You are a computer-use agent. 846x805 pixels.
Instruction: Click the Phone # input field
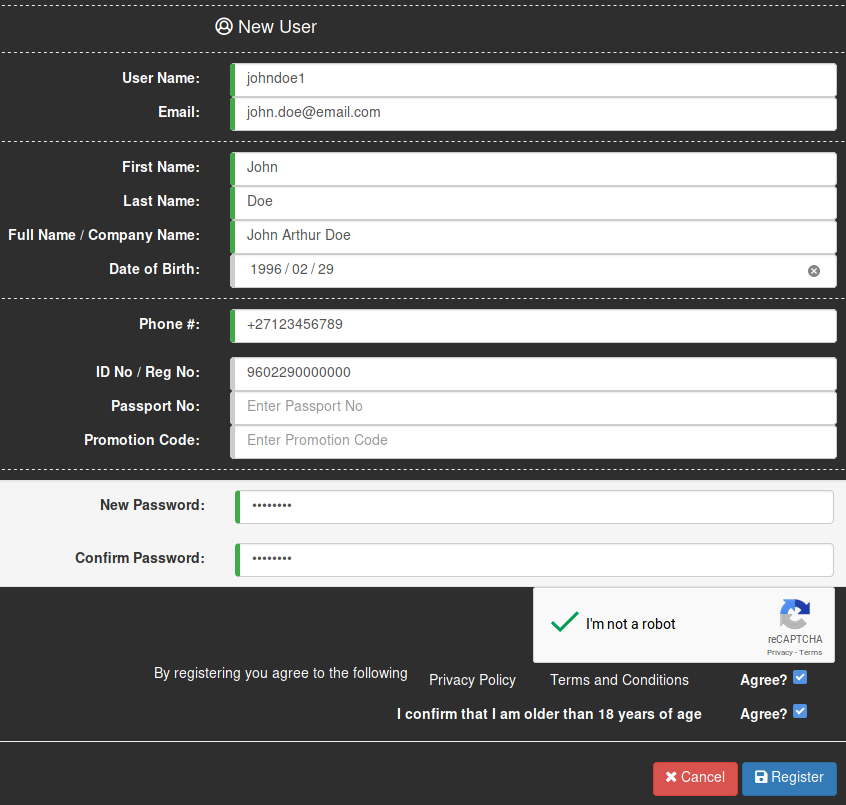(533, 325)
